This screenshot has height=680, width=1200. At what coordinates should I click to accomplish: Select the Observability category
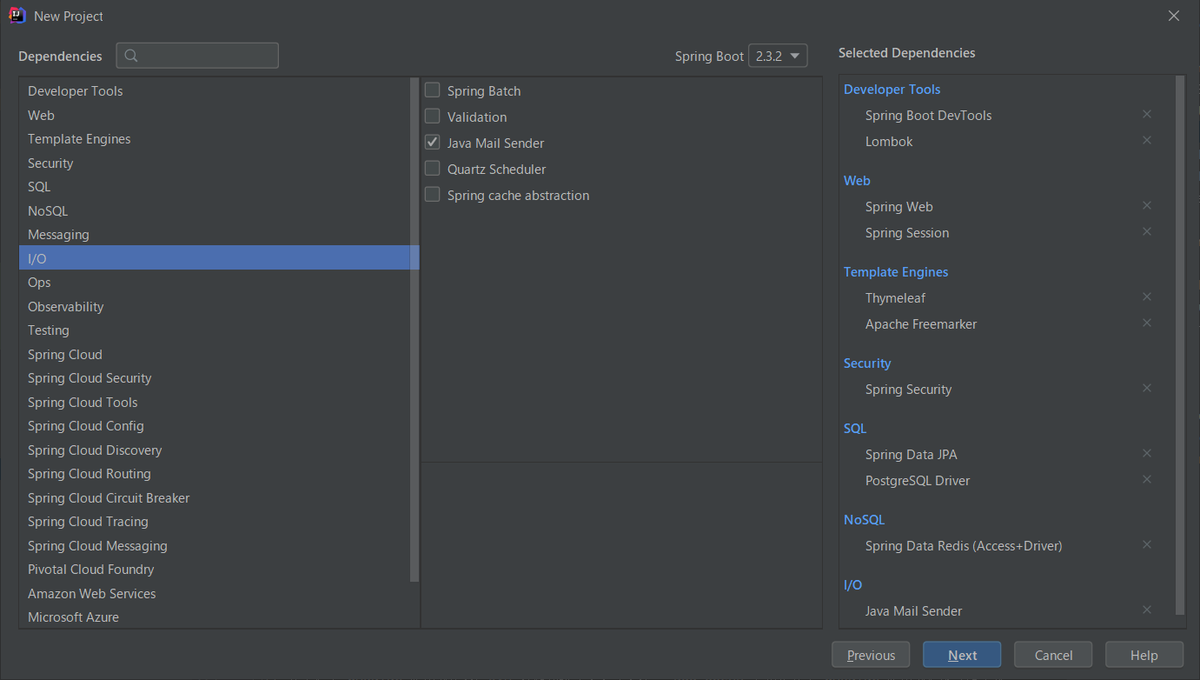click(214, 306)
